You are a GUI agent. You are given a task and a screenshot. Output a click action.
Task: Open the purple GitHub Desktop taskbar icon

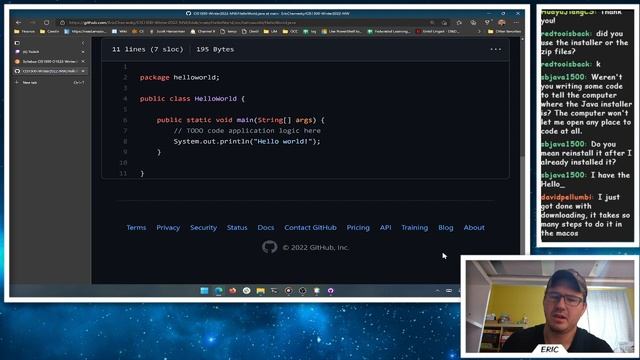pos(331,291)
